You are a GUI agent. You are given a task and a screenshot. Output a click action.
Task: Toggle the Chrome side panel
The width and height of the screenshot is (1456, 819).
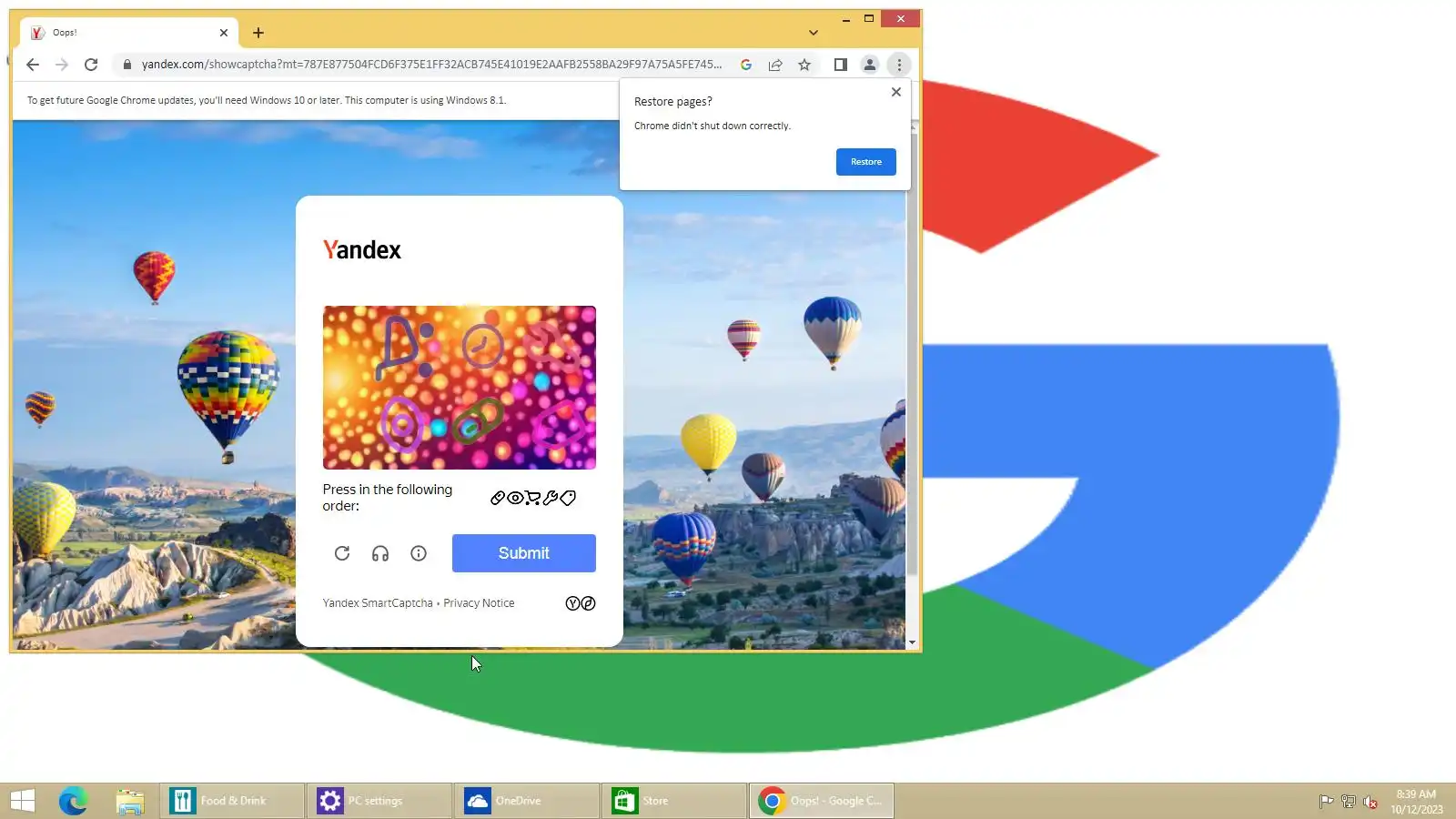click(841, 65)
